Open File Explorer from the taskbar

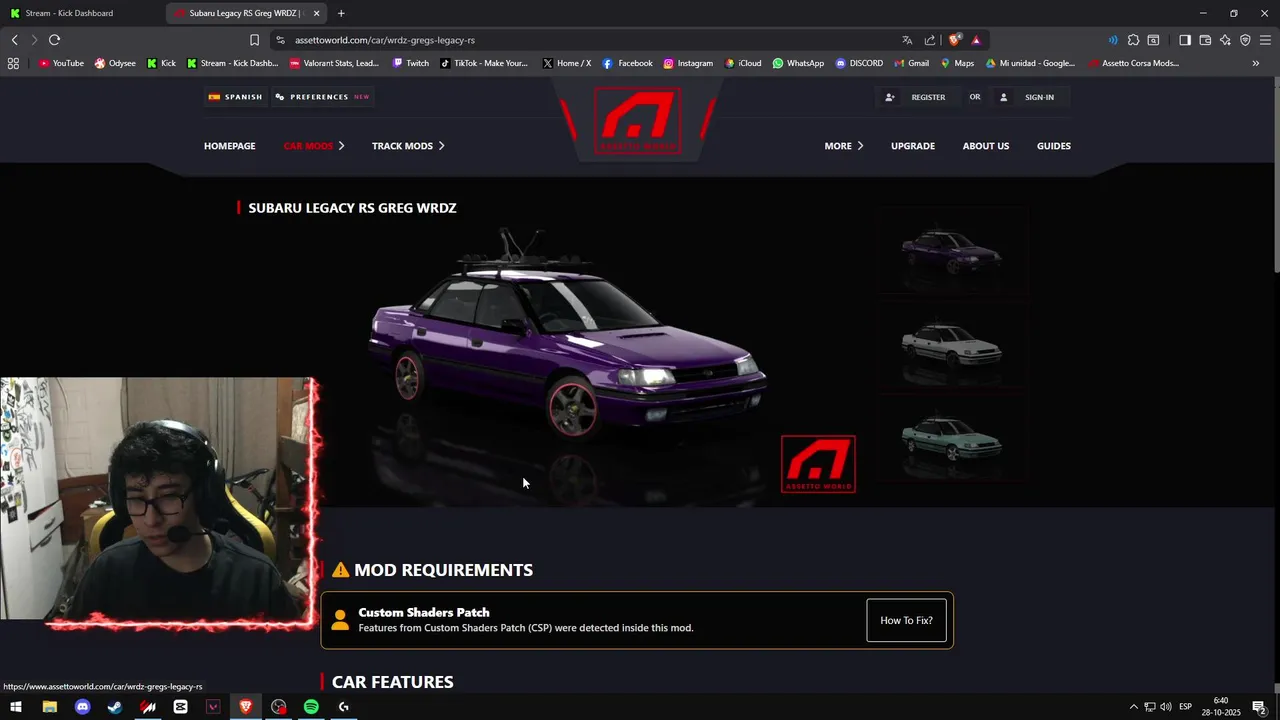coord(49,707)
